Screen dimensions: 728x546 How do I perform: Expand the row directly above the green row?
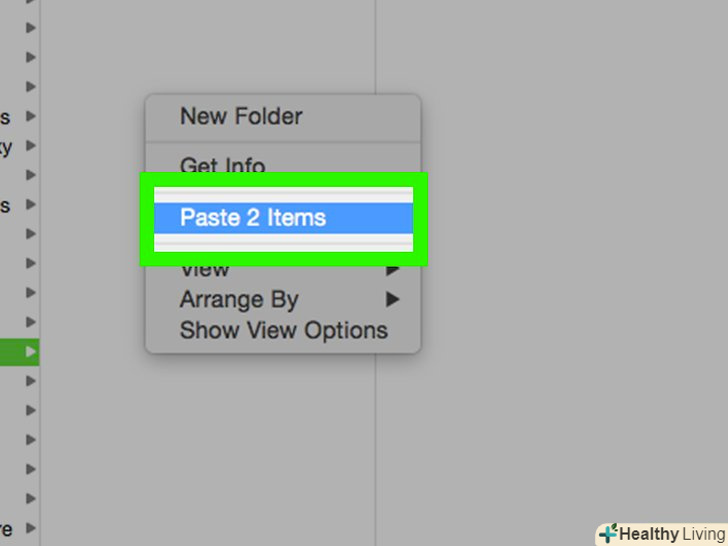tap(31, 322)
